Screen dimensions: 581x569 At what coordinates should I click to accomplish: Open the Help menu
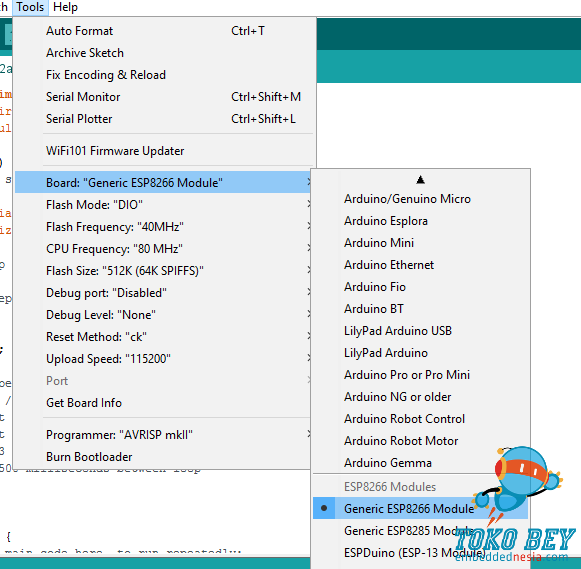tap(65, 7)
